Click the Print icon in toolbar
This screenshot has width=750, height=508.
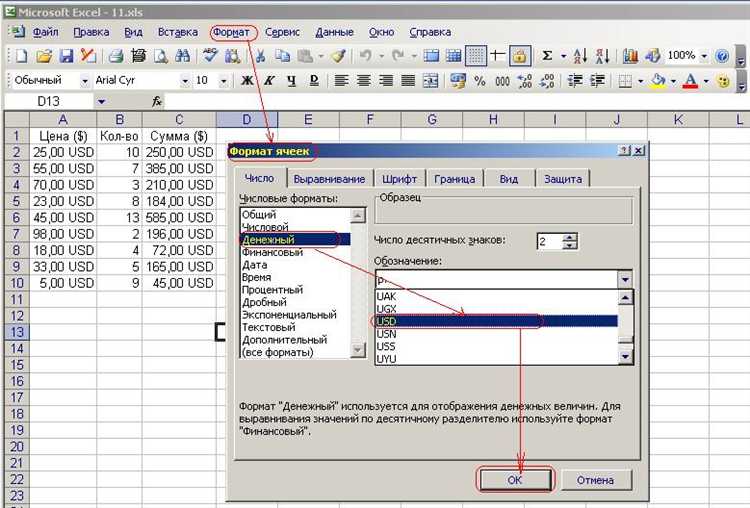[115, 56]
